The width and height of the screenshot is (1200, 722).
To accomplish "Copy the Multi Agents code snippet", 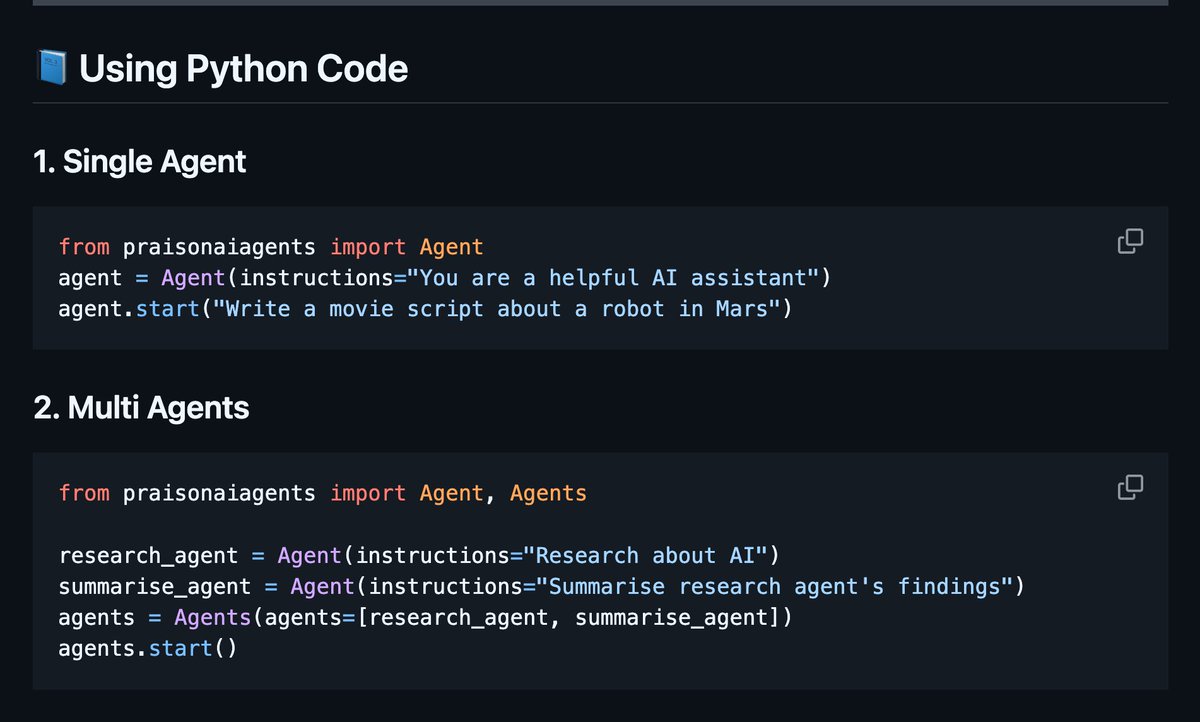I will click(1130, 487).
